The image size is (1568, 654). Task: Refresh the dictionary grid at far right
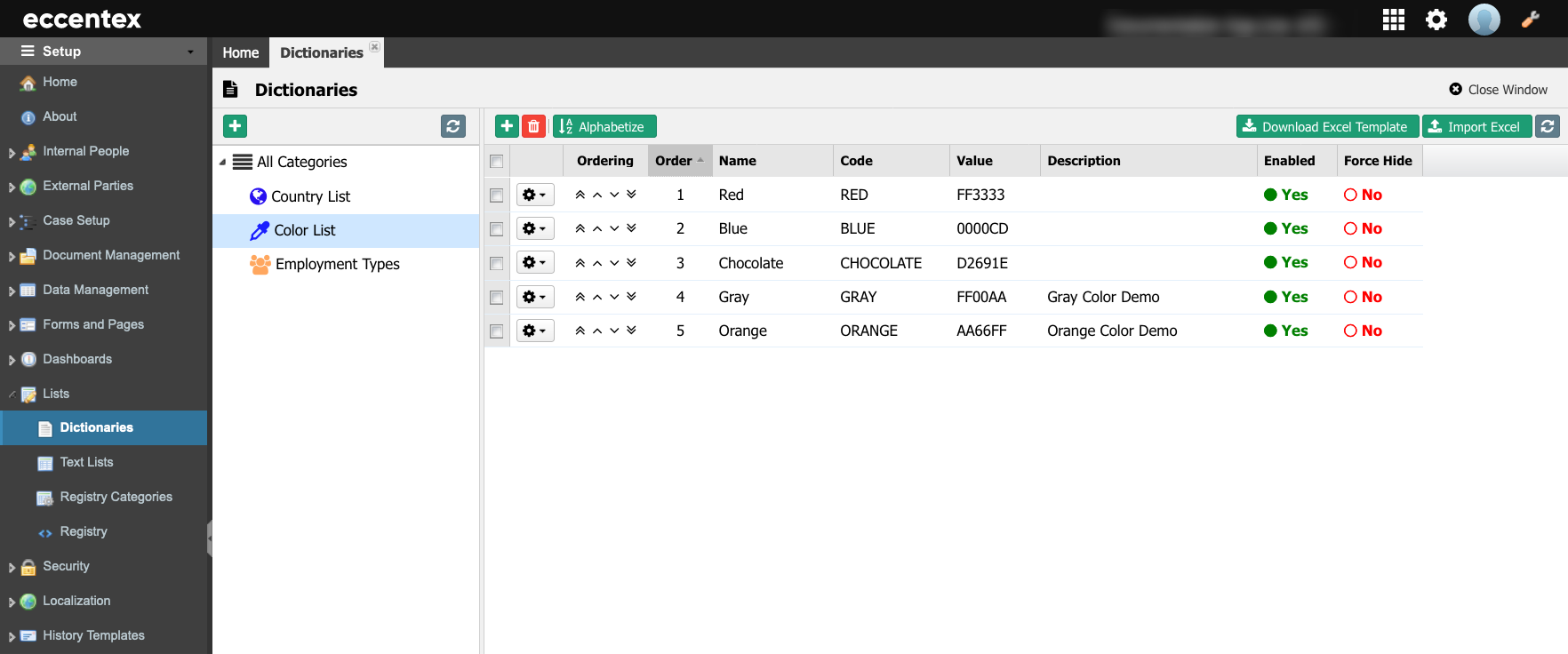(x=1548, y=126)
